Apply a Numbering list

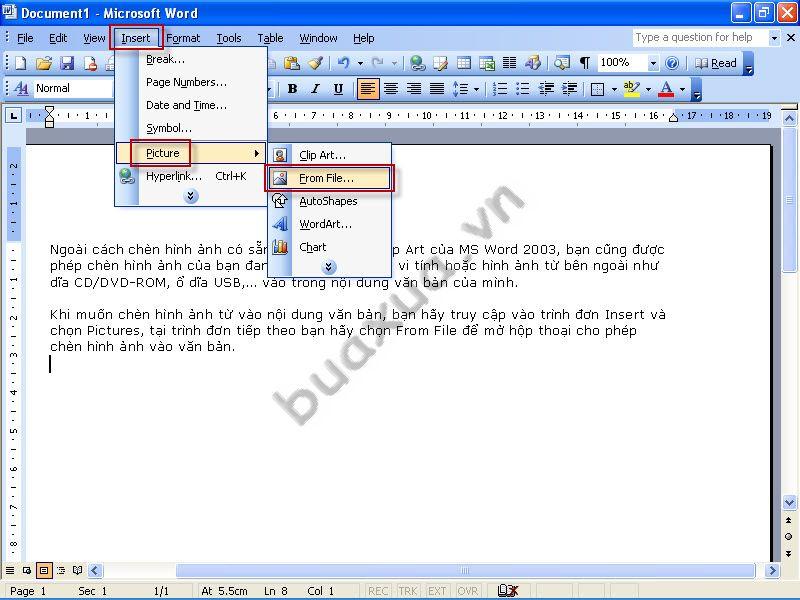click(x=500, y=89)
